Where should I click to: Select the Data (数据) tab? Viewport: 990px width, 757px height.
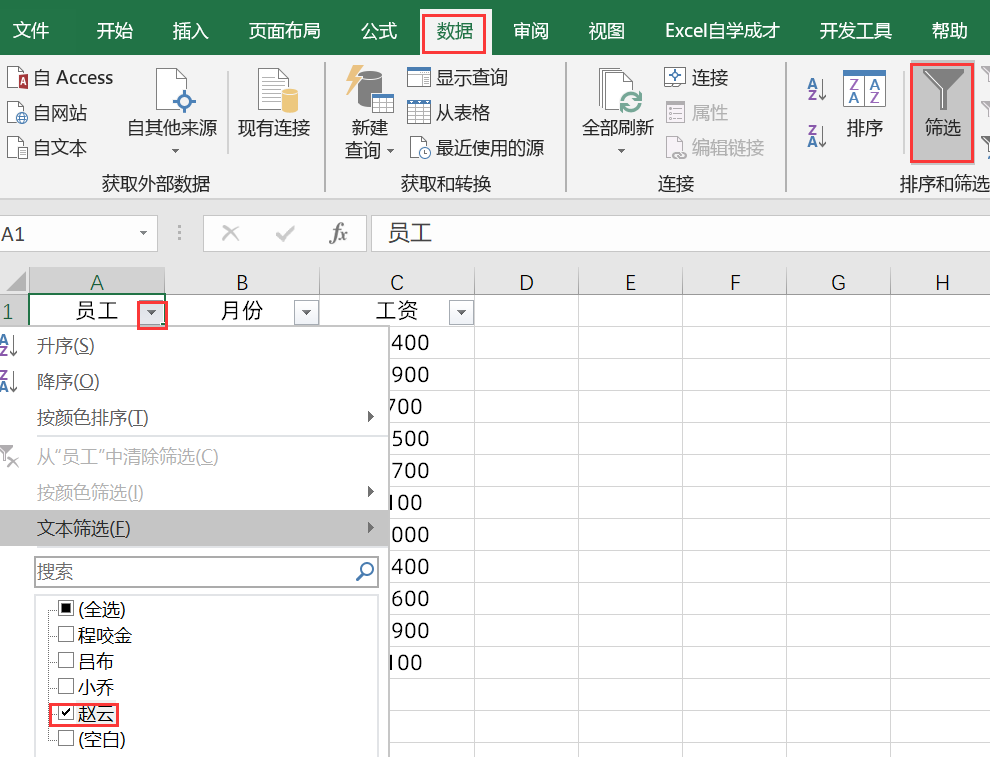tap(455, 30)
